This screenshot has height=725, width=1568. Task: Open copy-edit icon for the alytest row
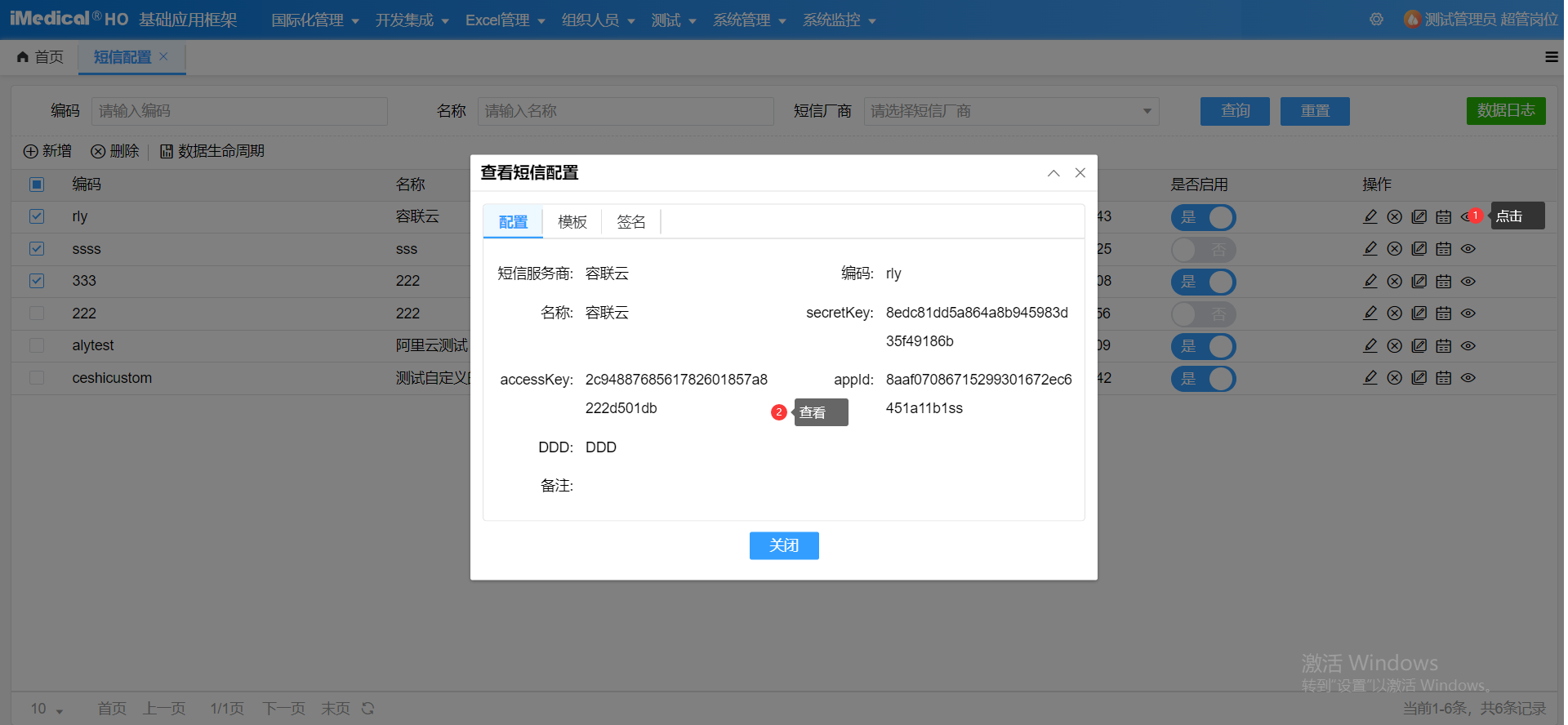[x=1419, y=345]
